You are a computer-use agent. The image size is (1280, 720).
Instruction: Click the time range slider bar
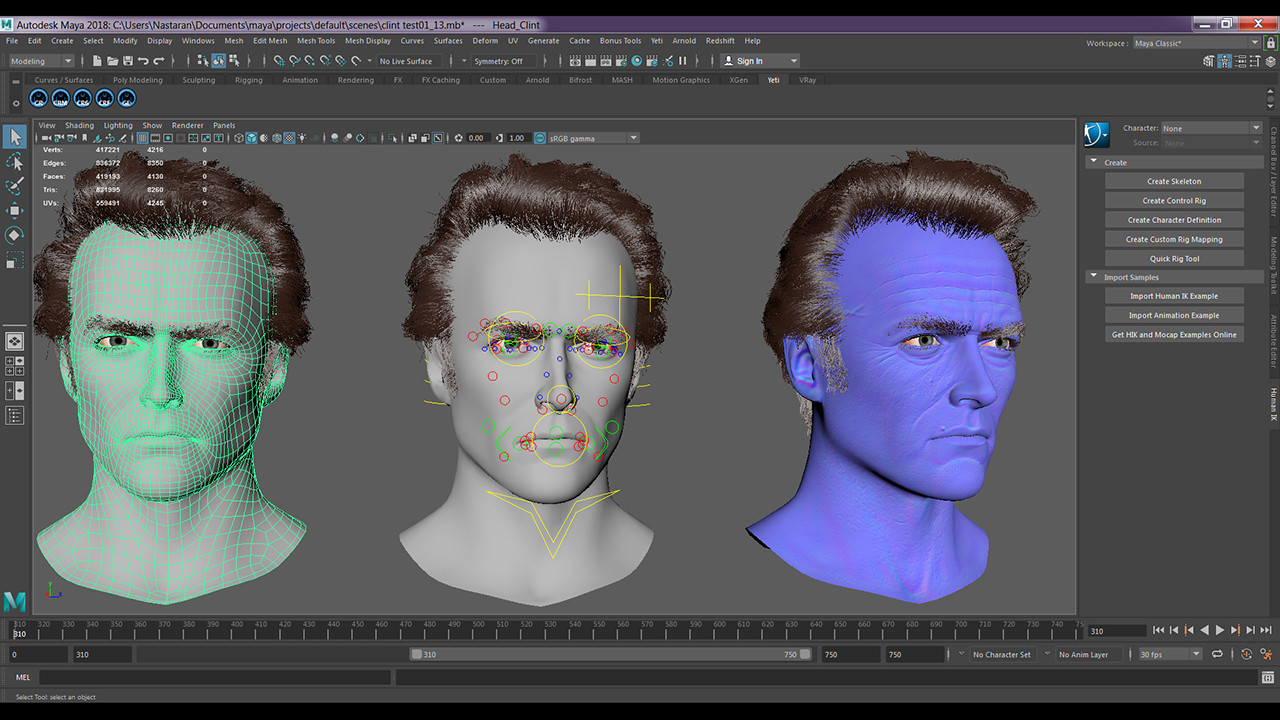[x=610, y=654]
